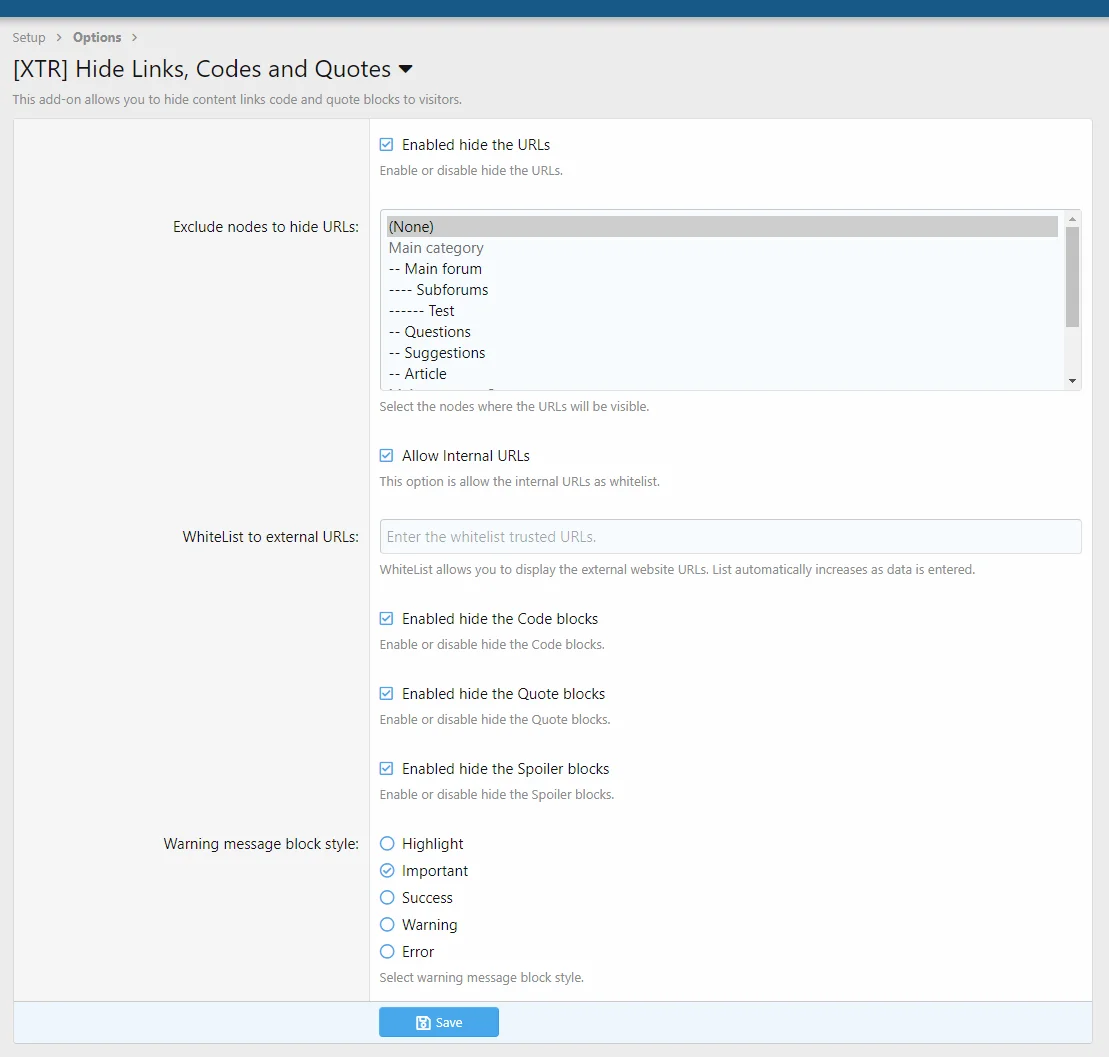Focus the whitelist trusted URLs field

click(730, 537)
